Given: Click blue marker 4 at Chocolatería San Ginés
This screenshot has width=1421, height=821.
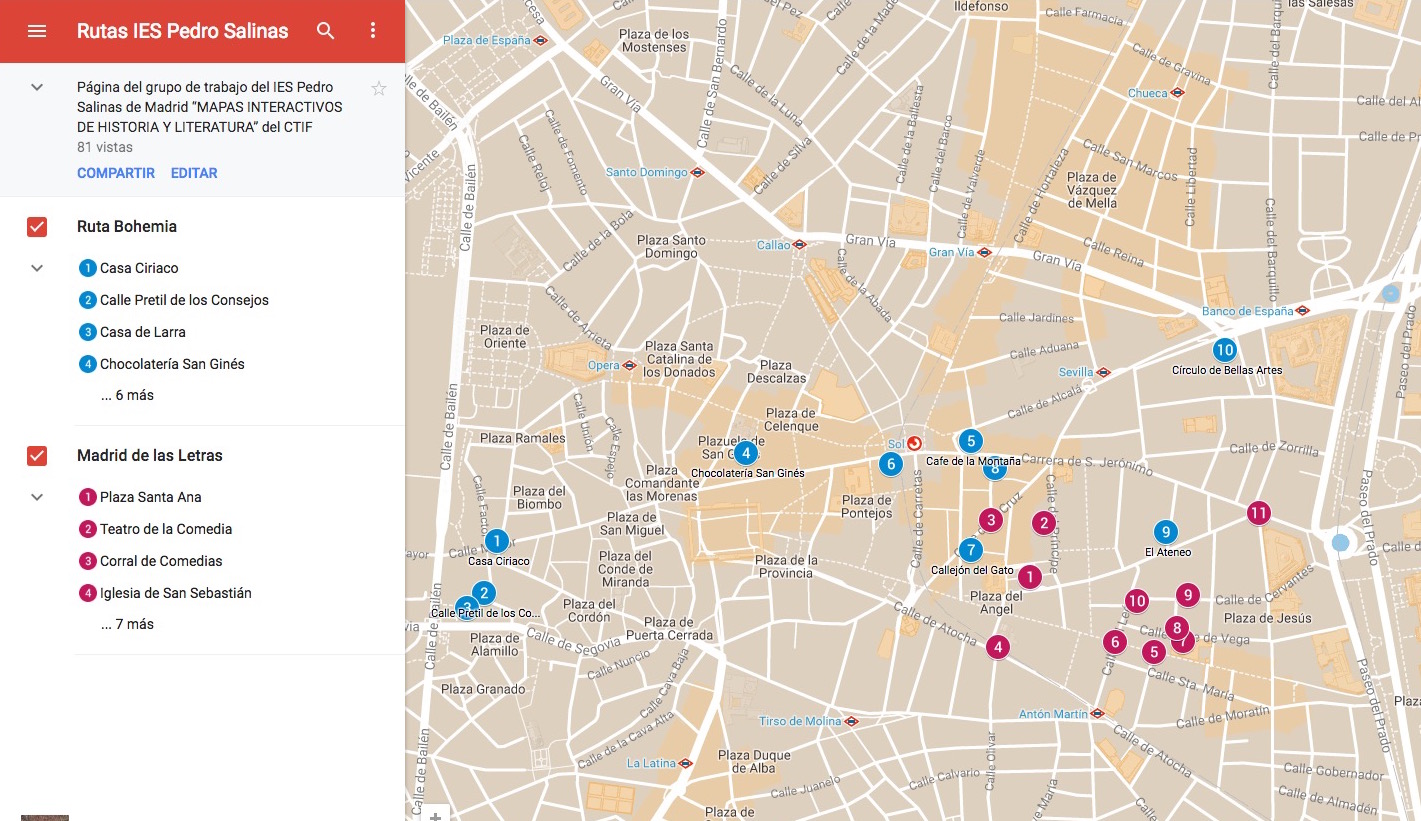Looking at the screenshot, I should (x=745, y=452).
